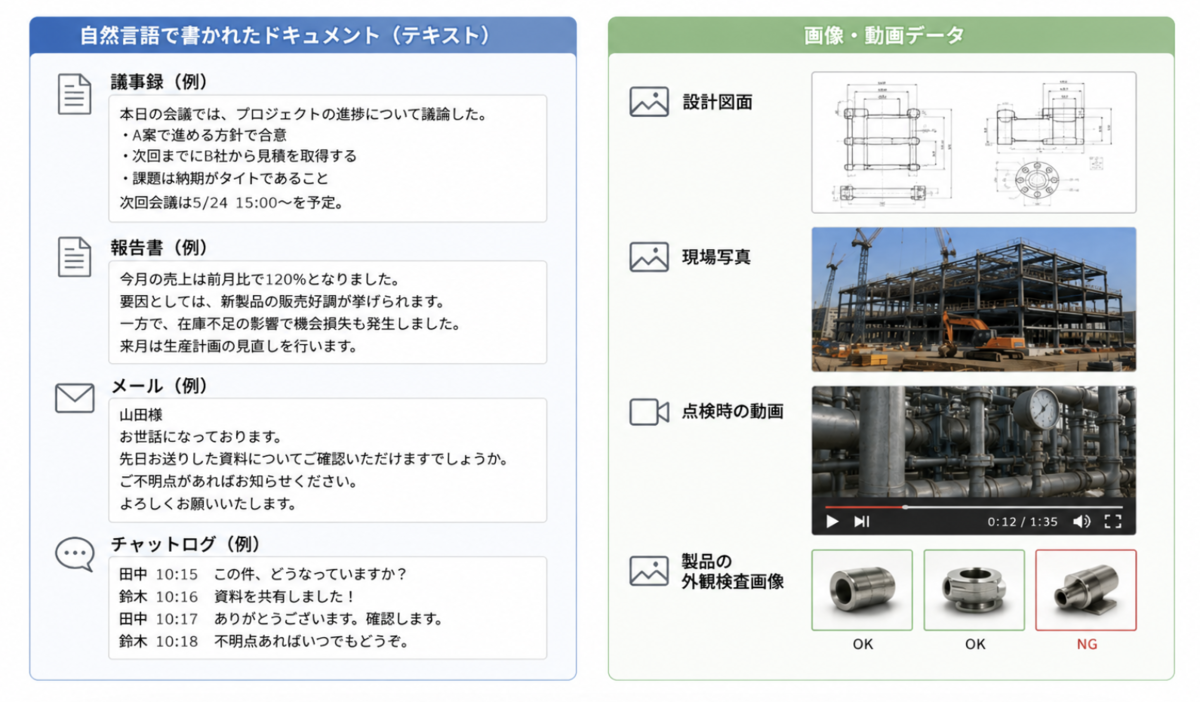Click the line よろしくお願いいたします。
Viewport: 1200px width, 702px height.
[208, 504]
